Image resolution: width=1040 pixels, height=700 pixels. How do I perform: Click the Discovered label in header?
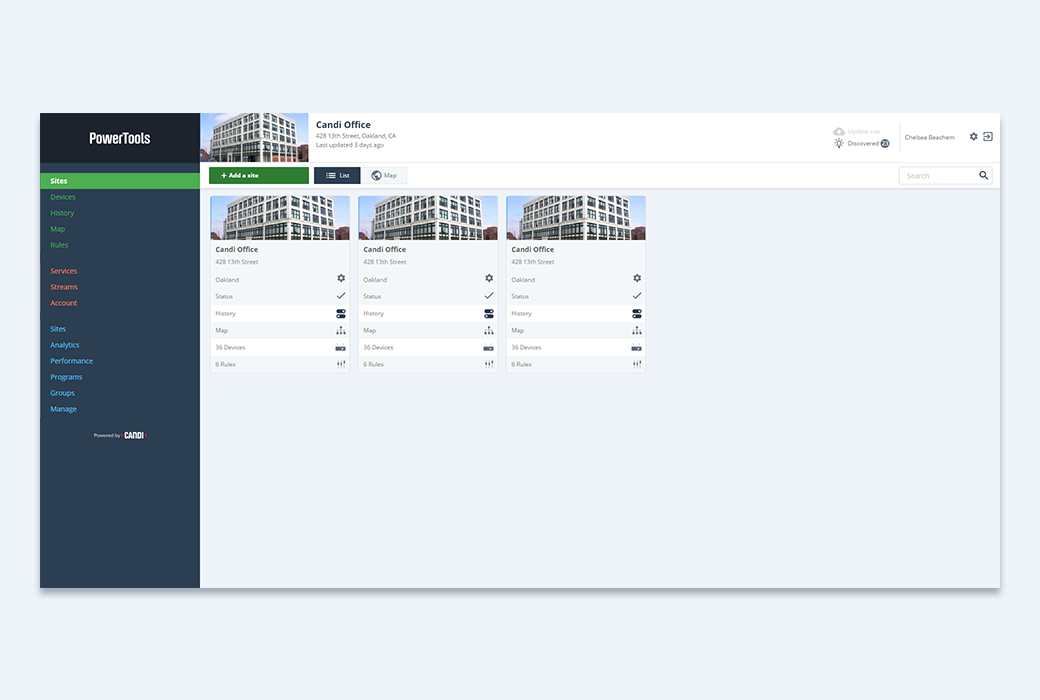point(863,143)
